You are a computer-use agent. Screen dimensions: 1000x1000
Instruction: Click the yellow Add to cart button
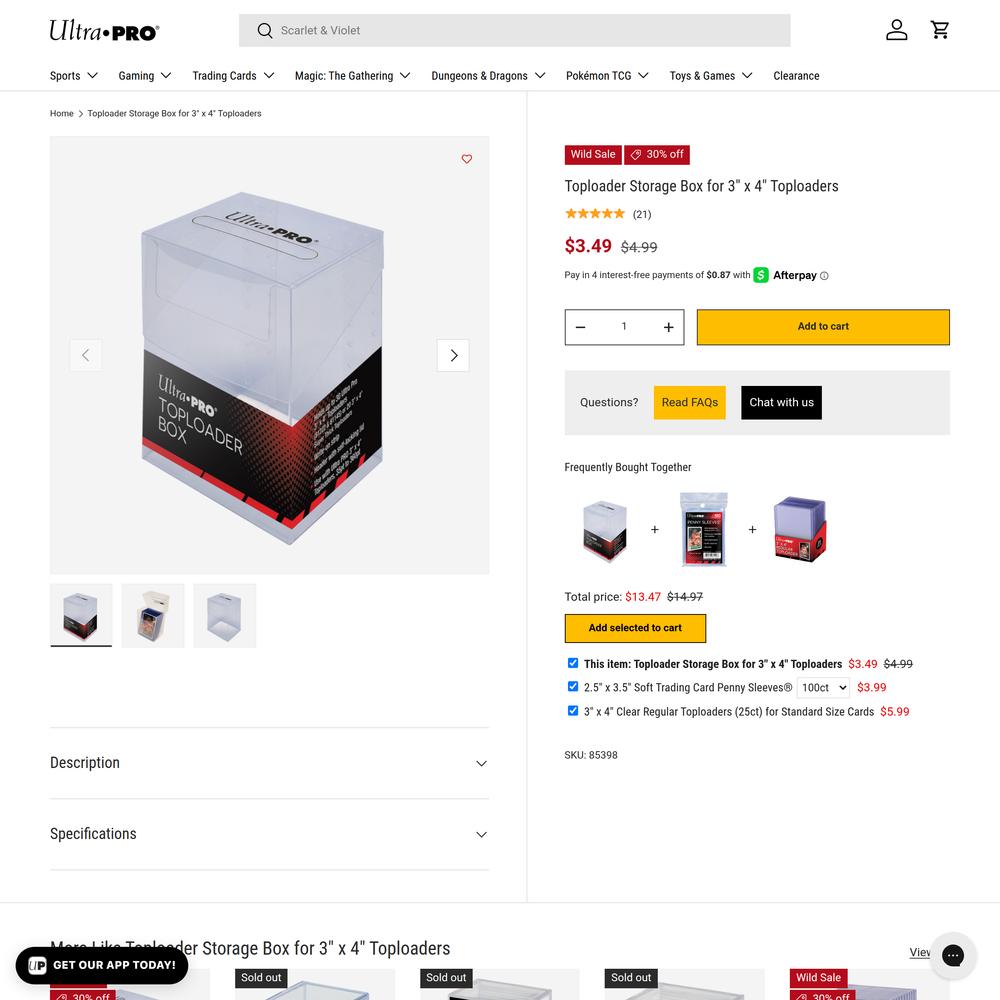(x=823, y=327)
